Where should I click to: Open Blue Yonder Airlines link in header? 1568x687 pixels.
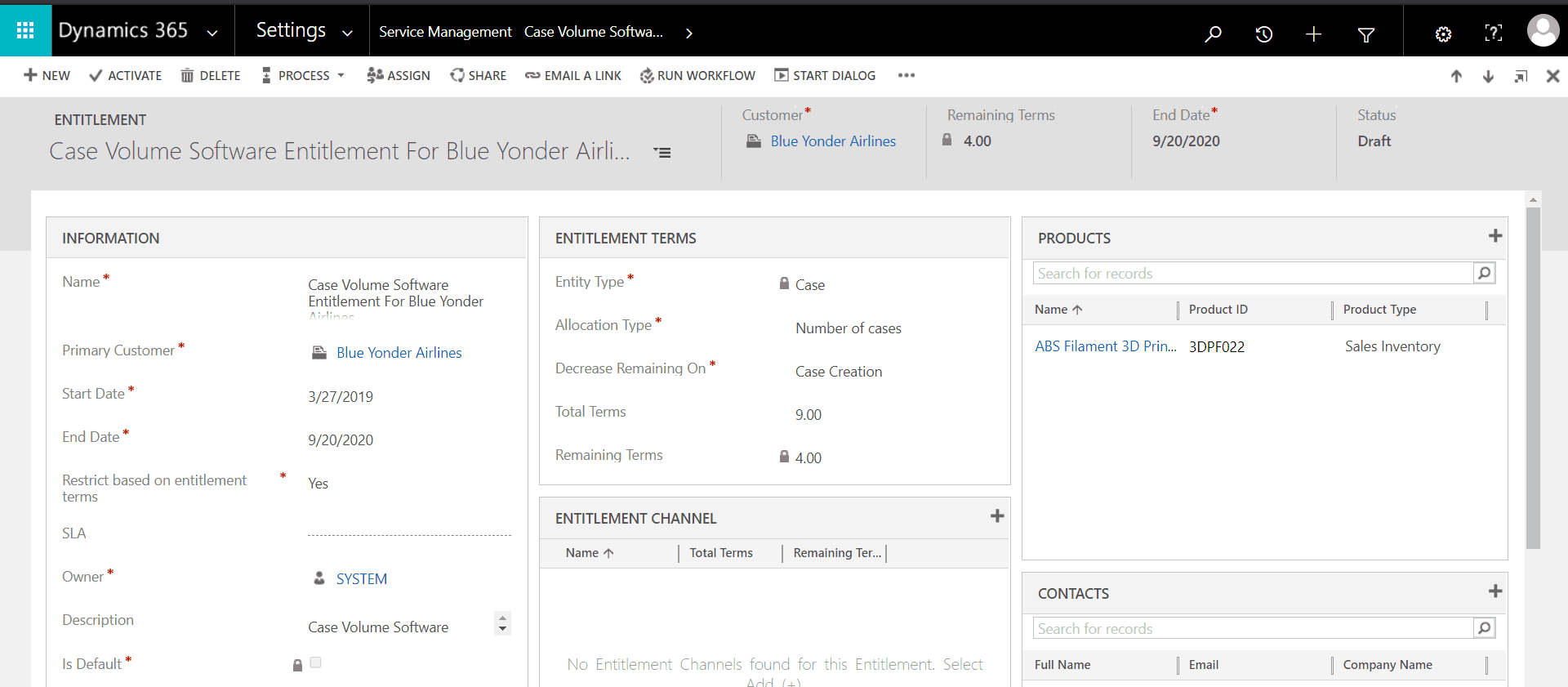point(833,141)
